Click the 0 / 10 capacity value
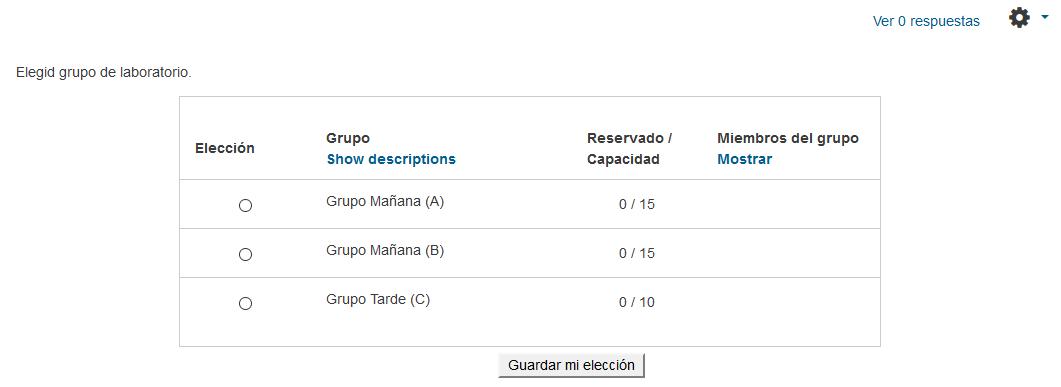This screenshot has height=387, width=1061. tap(637, 302)
